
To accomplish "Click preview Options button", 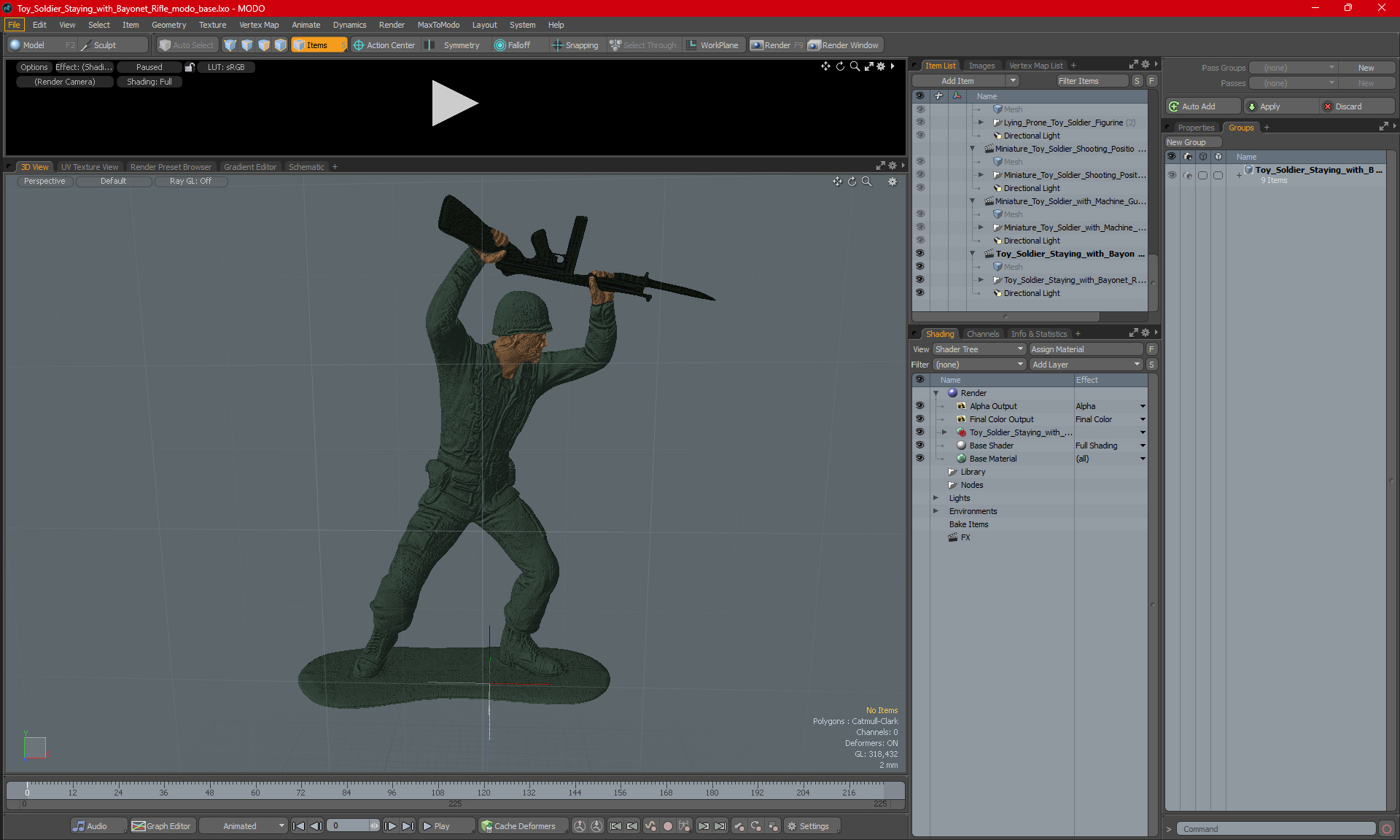I will click(x=34, y=67).
